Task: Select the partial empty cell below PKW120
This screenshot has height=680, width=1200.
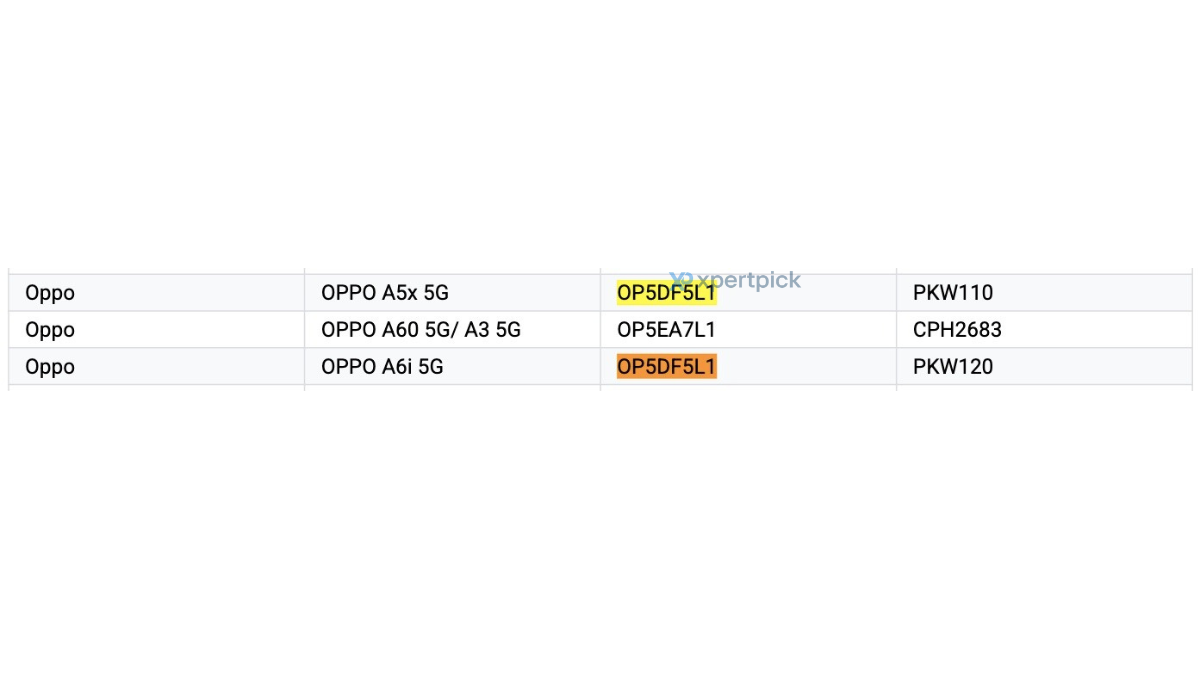Action: 1044,388
